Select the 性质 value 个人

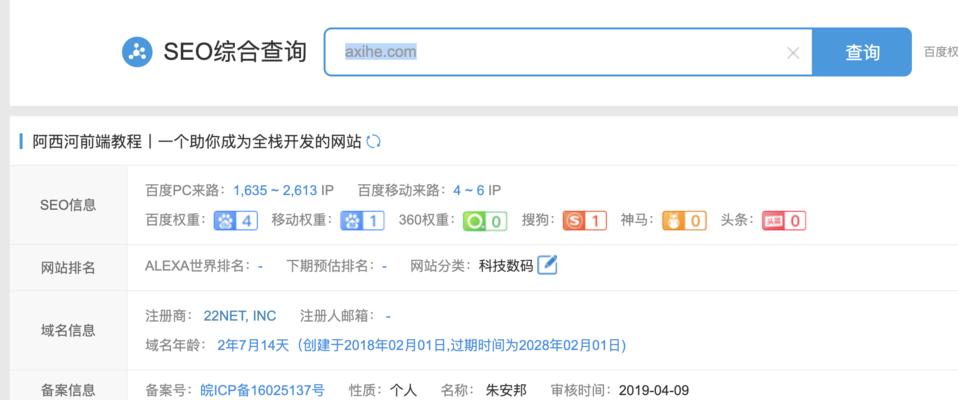click(403, 390)
